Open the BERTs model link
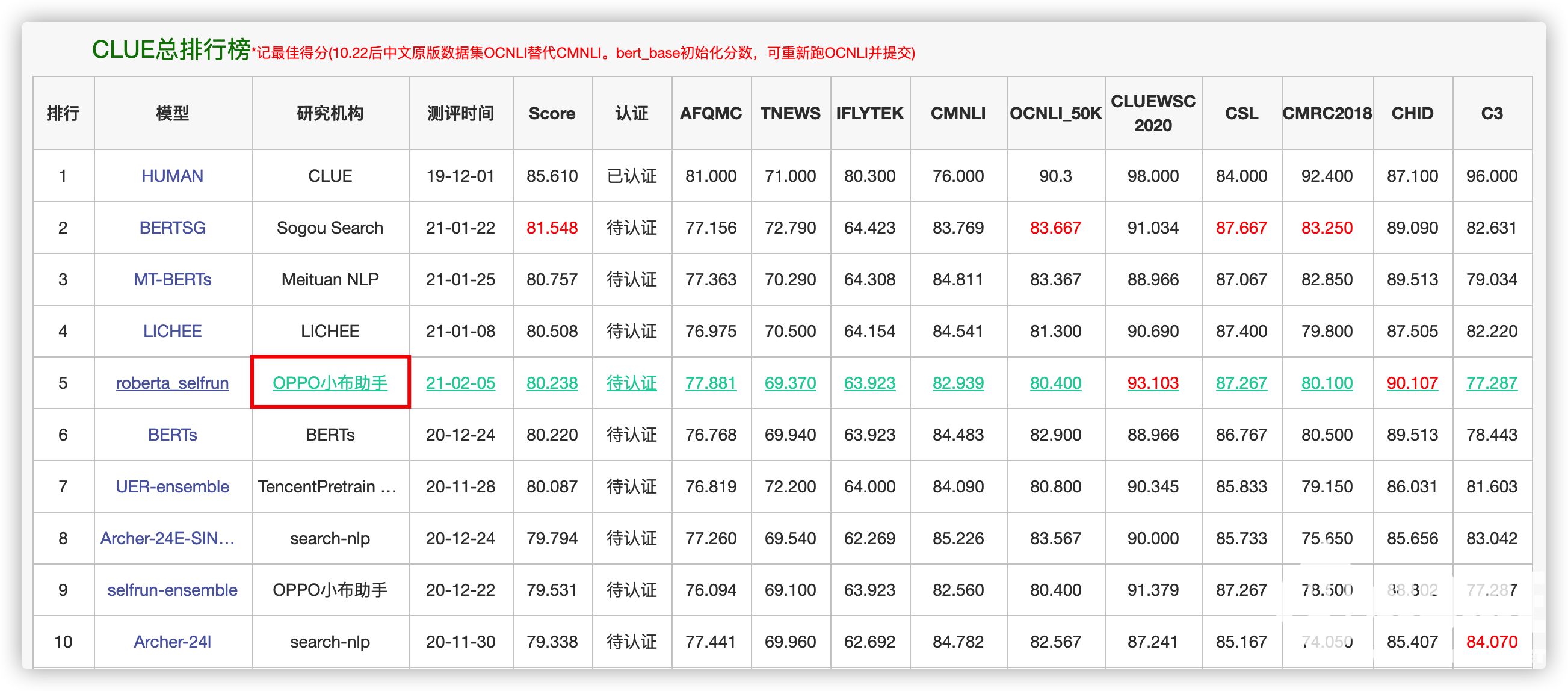Viewport: 1568px width, 691px height. [x=172, y=435]
